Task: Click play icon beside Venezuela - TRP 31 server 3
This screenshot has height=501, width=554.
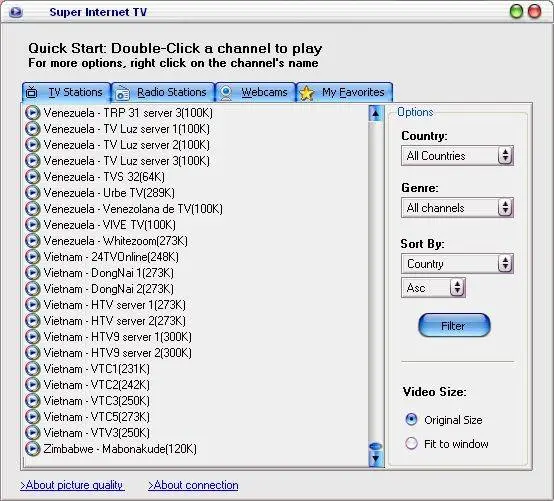Action: [33, 113]
